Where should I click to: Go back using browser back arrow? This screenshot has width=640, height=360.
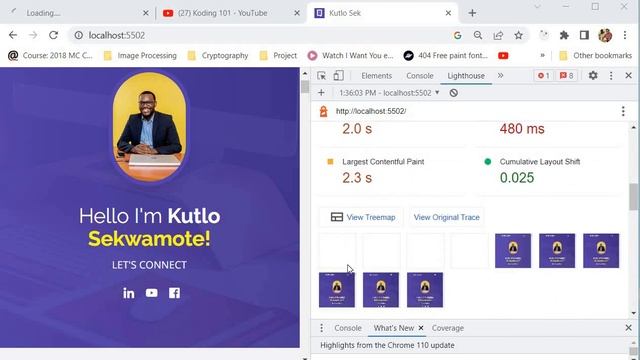13,36
